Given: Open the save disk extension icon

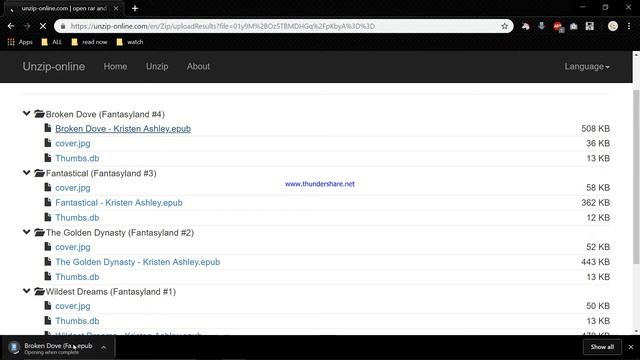Looking at the screenshot, I should (589, 26).
